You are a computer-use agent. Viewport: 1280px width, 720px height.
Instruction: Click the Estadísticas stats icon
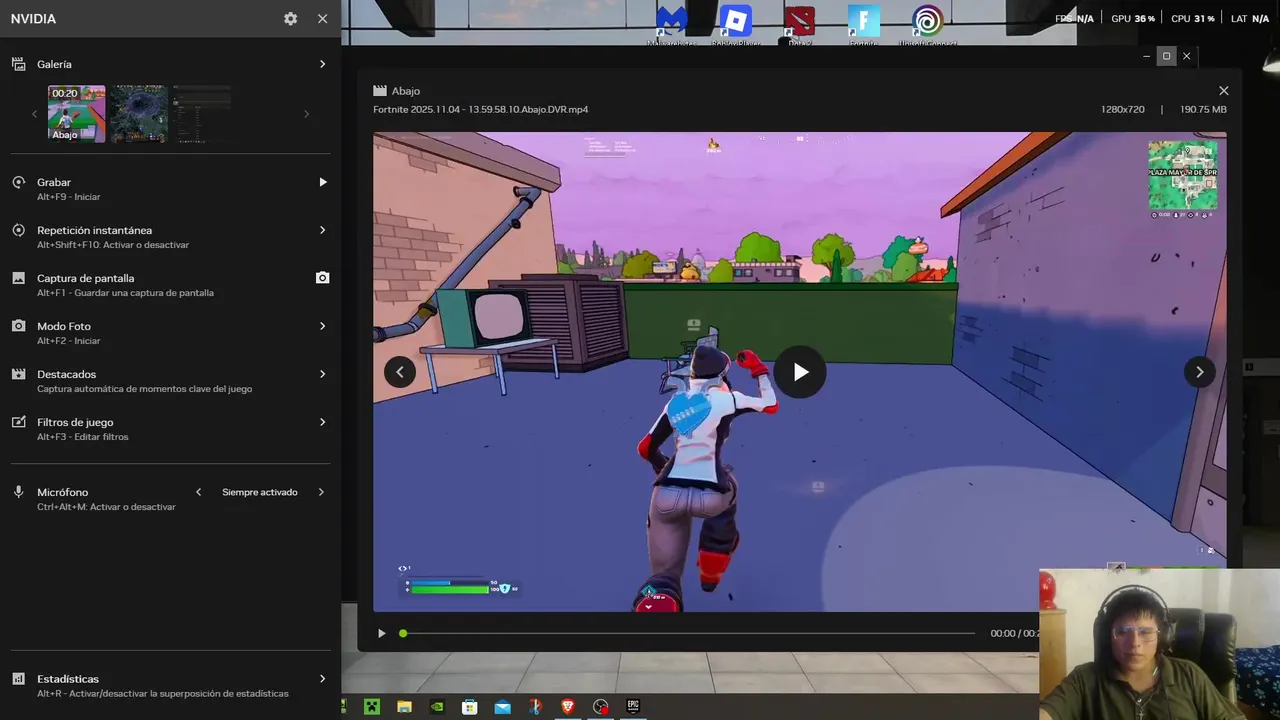coord(18,679)
